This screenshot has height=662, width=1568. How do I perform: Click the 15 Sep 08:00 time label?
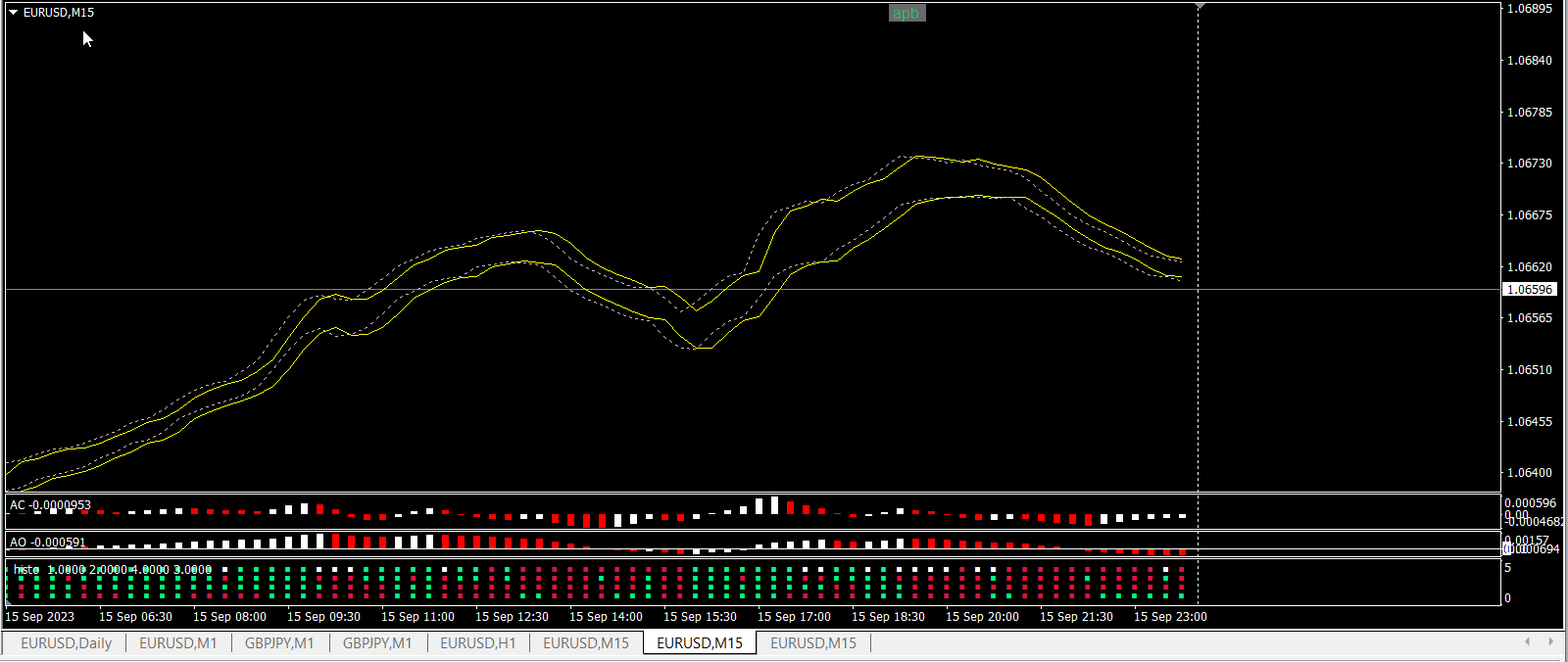[x=229, y=617]
